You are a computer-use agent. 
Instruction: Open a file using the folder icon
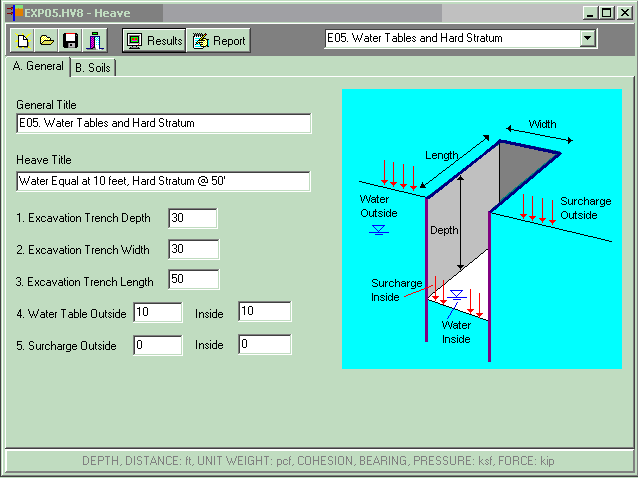click(46, 40)
